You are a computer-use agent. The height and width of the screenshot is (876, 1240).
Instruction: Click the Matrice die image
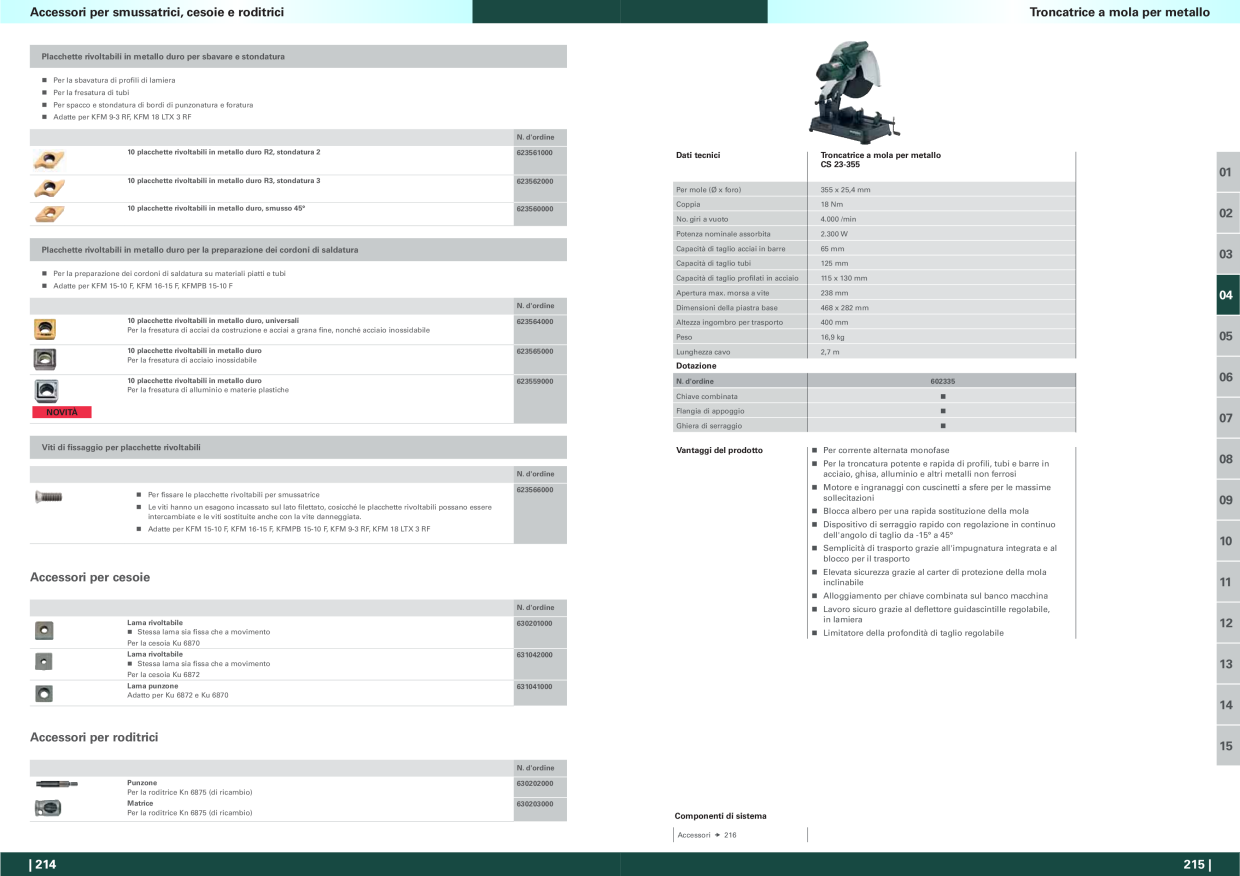click(x=48, y=807)
